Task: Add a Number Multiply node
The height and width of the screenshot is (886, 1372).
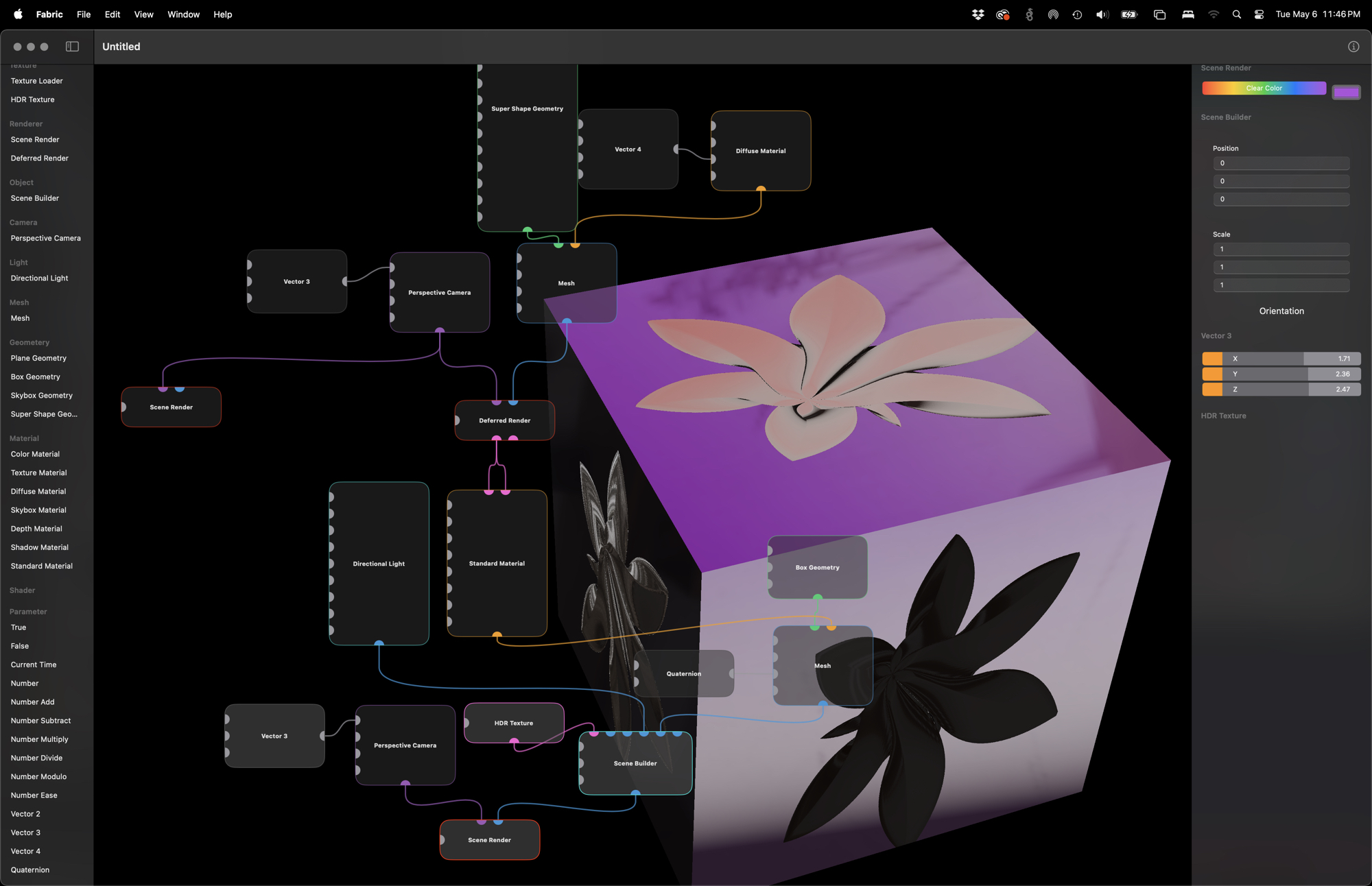Action: click(x=40, y=739)
